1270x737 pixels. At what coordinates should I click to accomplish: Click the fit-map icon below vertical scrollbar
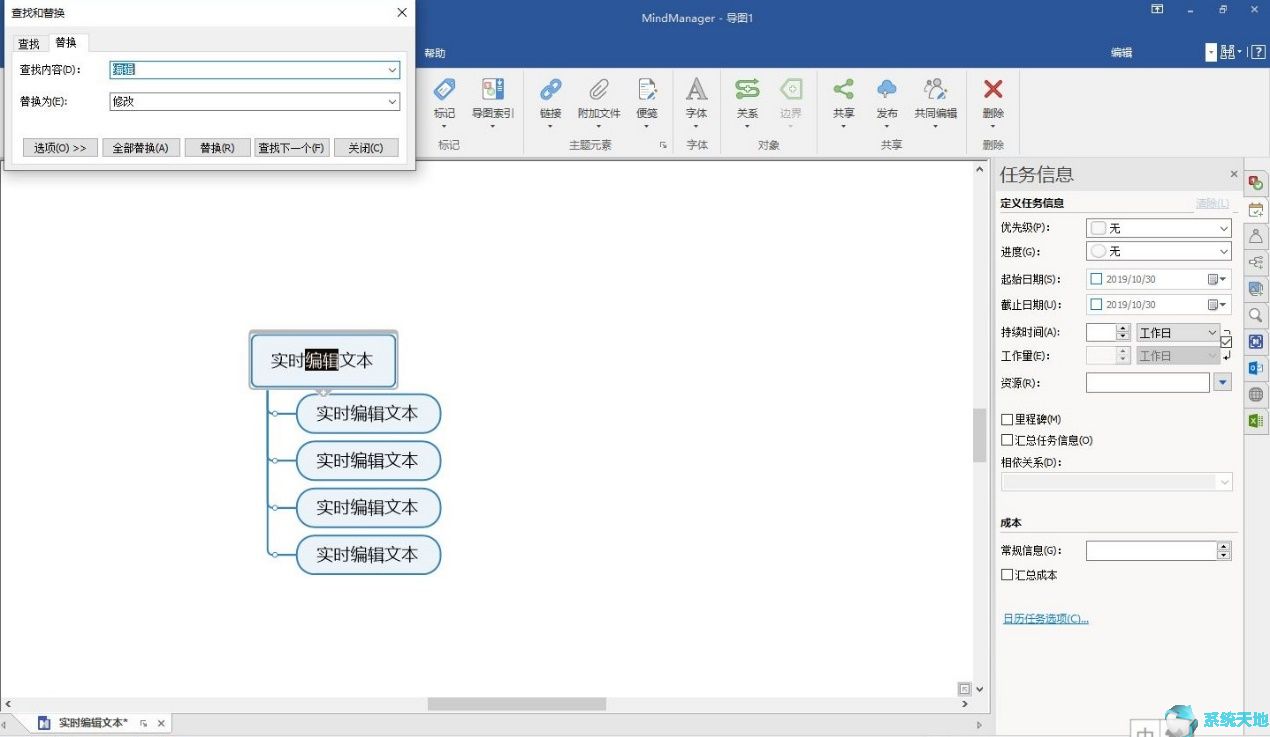point(964,688)
